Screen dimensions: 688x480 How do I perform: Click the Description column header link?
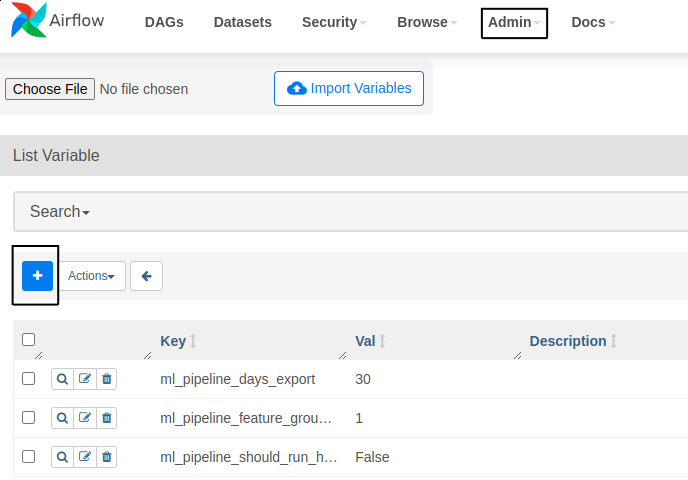(x=568, y=341)
